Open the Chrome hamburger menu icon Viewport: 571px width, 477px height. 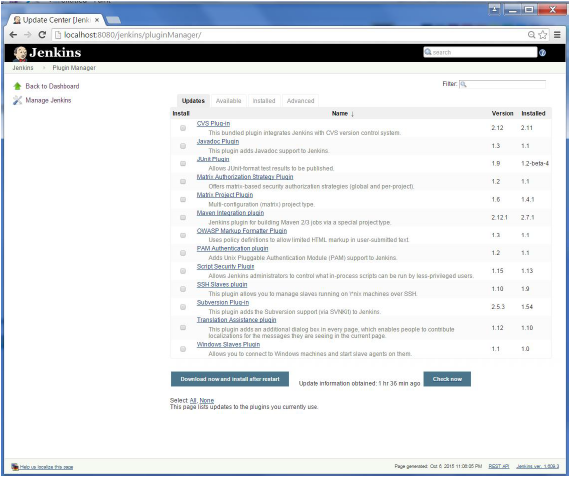coord(557,35)
